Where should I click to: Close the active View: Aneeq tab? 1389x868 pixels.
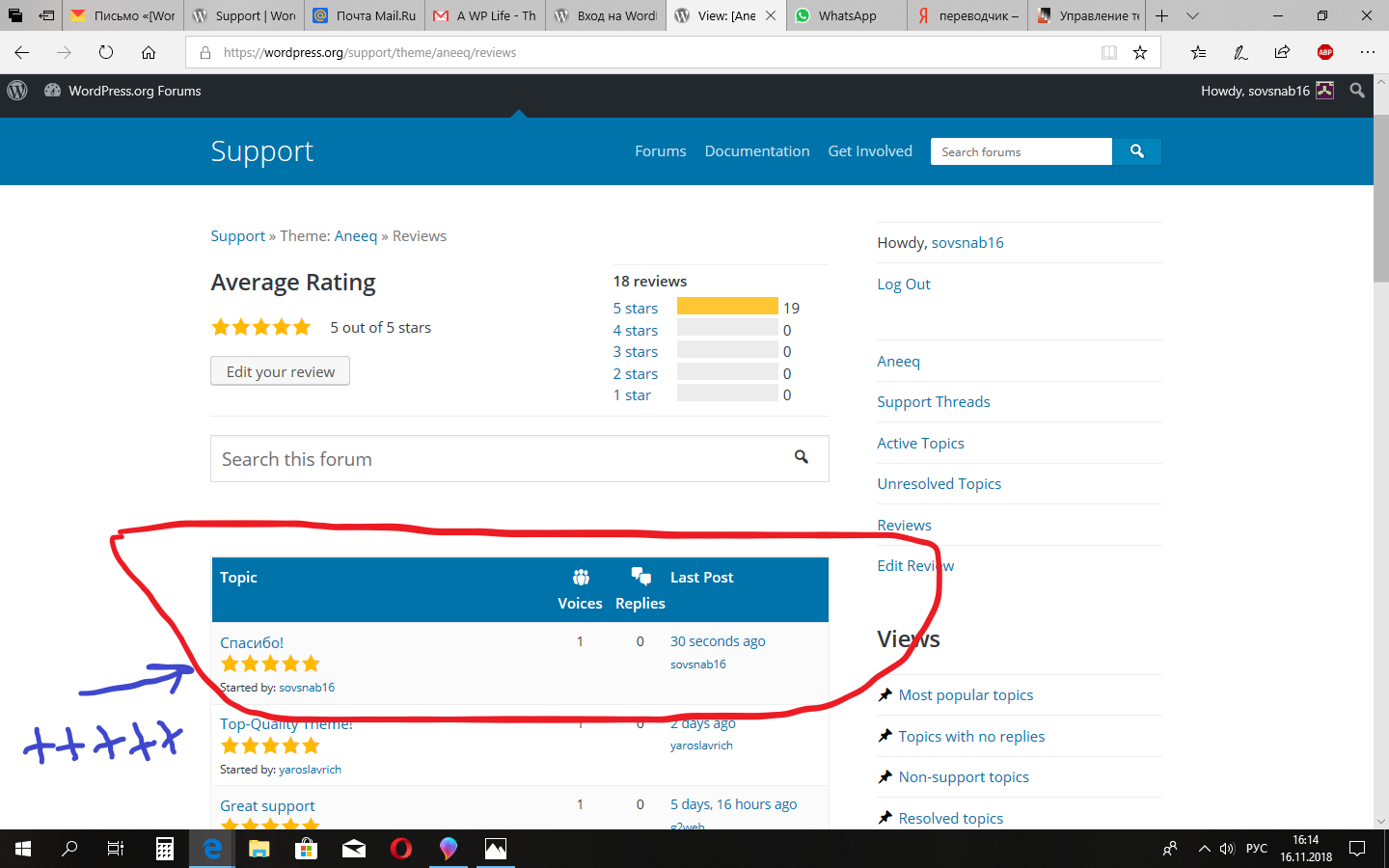(x=771, y=15)
